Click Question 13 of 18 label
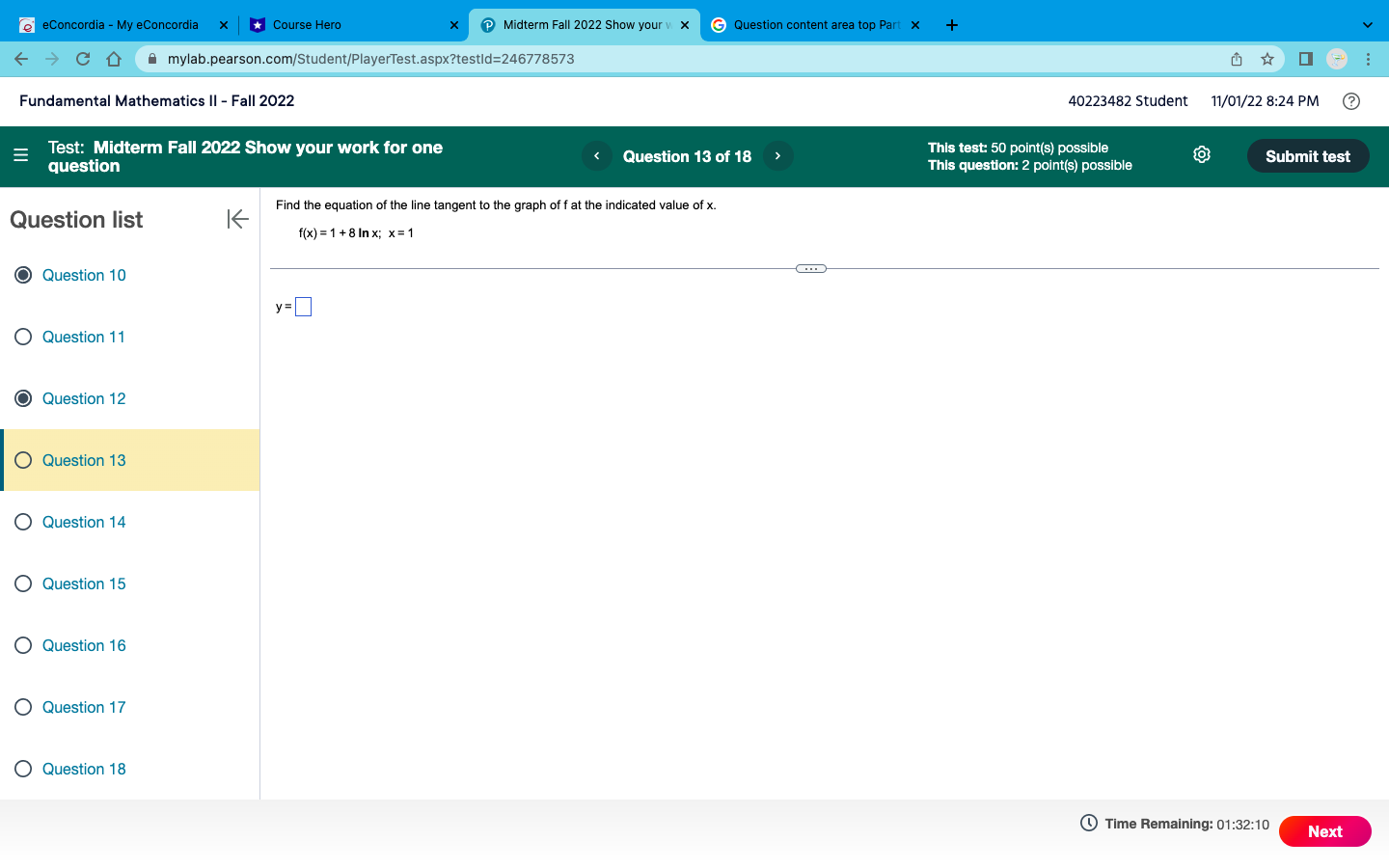Image resolution: width=1389 pixels, height=868 pixels. (x=687, y=156)
